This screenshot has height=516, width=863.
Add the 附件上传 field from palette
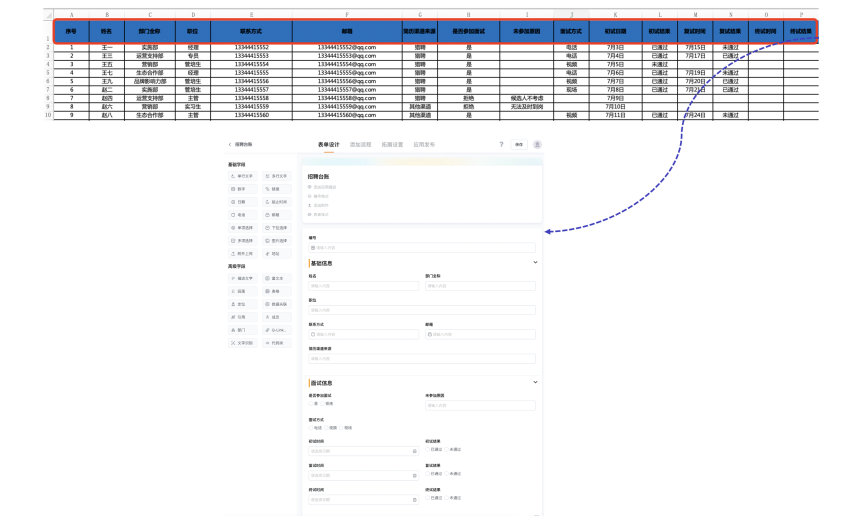click(x=242, y=254)
